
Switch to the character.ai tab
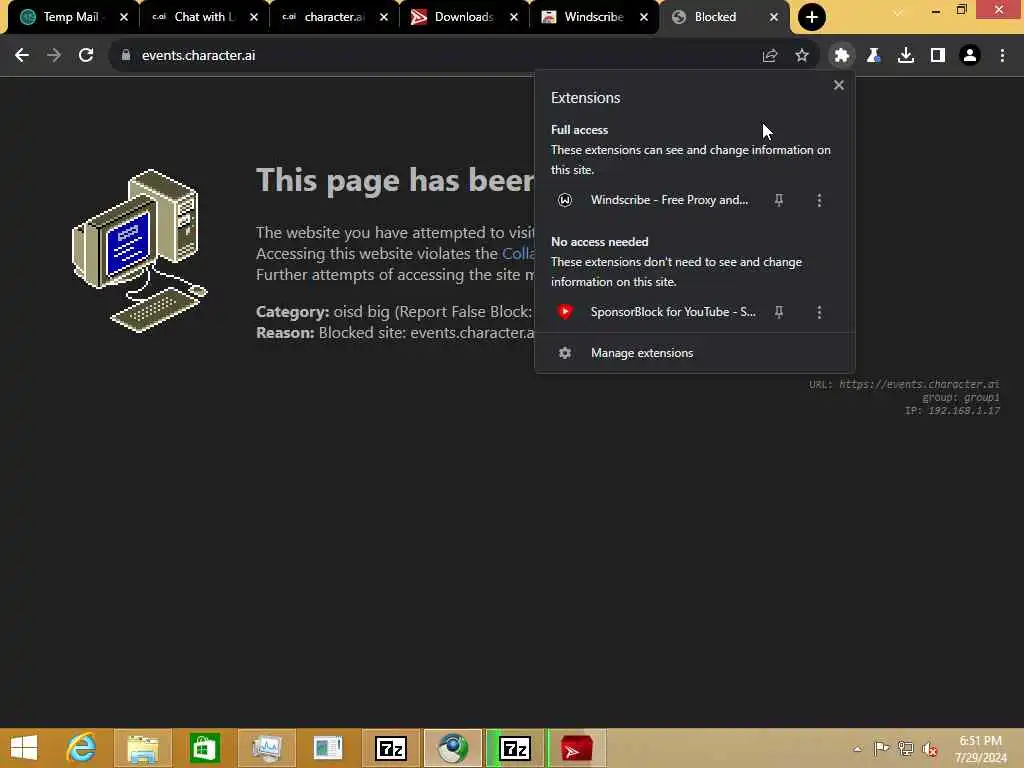(x=333, y=17)
